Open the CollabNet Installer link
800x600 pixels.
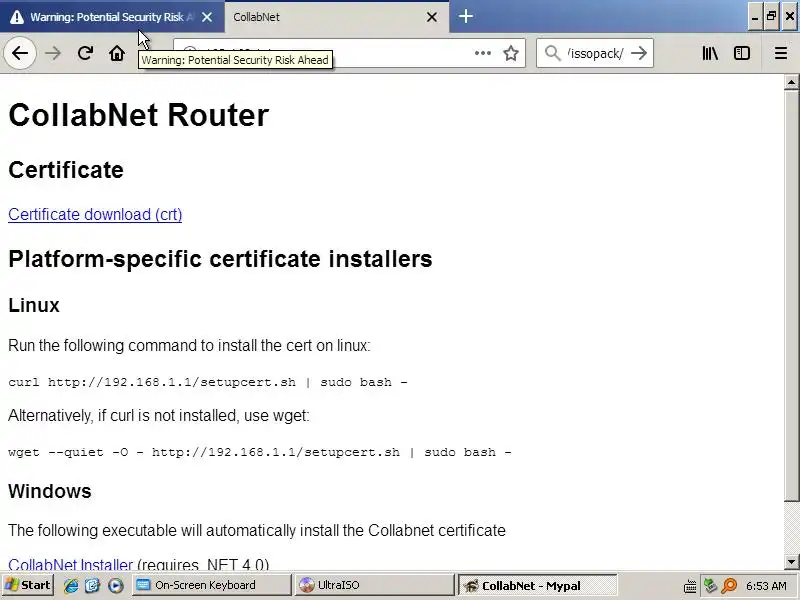pos(70,563)
